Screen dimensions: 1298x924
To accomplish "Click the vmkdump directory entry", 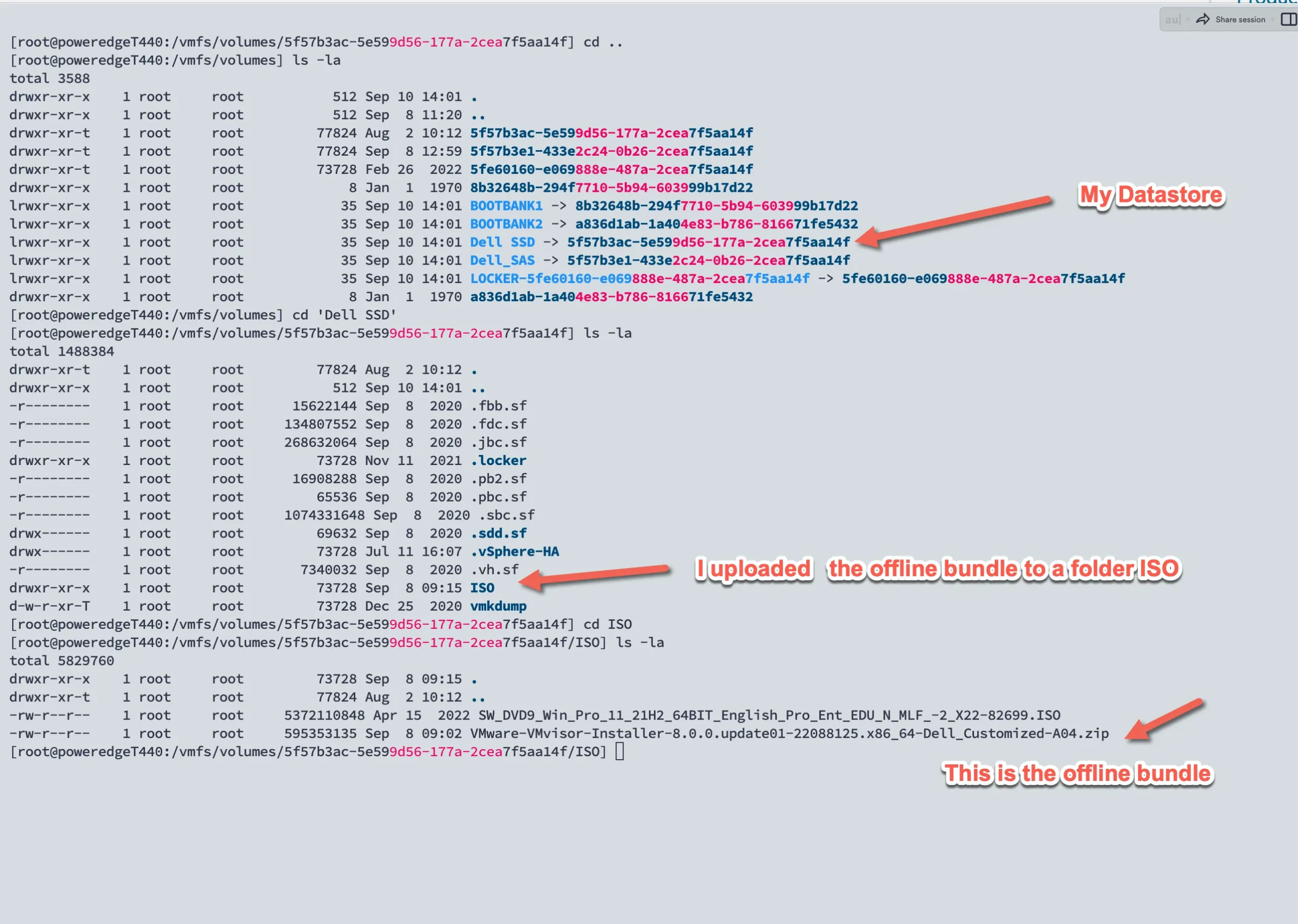I will point(498,606).
